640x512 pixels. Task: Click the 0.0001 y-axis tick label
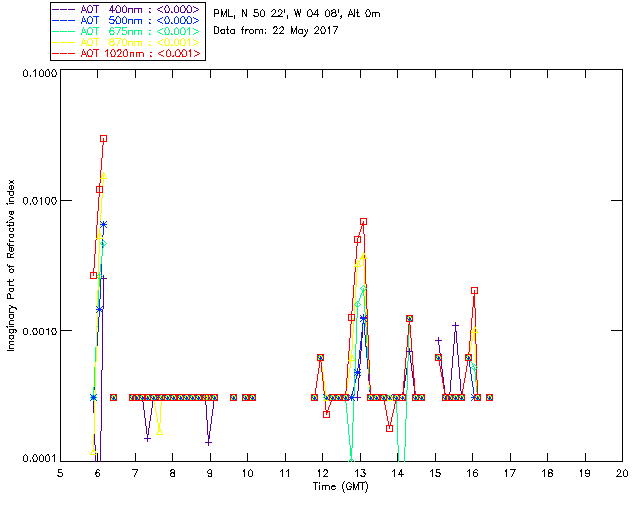(x=38, y=459)
